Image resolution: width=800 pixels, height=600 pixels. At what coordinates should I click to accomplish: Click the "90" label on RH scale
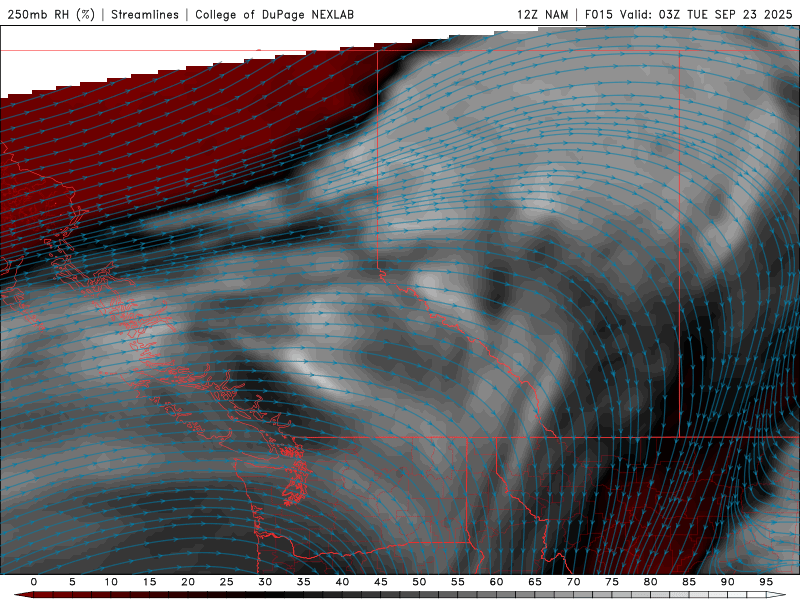[x=727, y=582]
